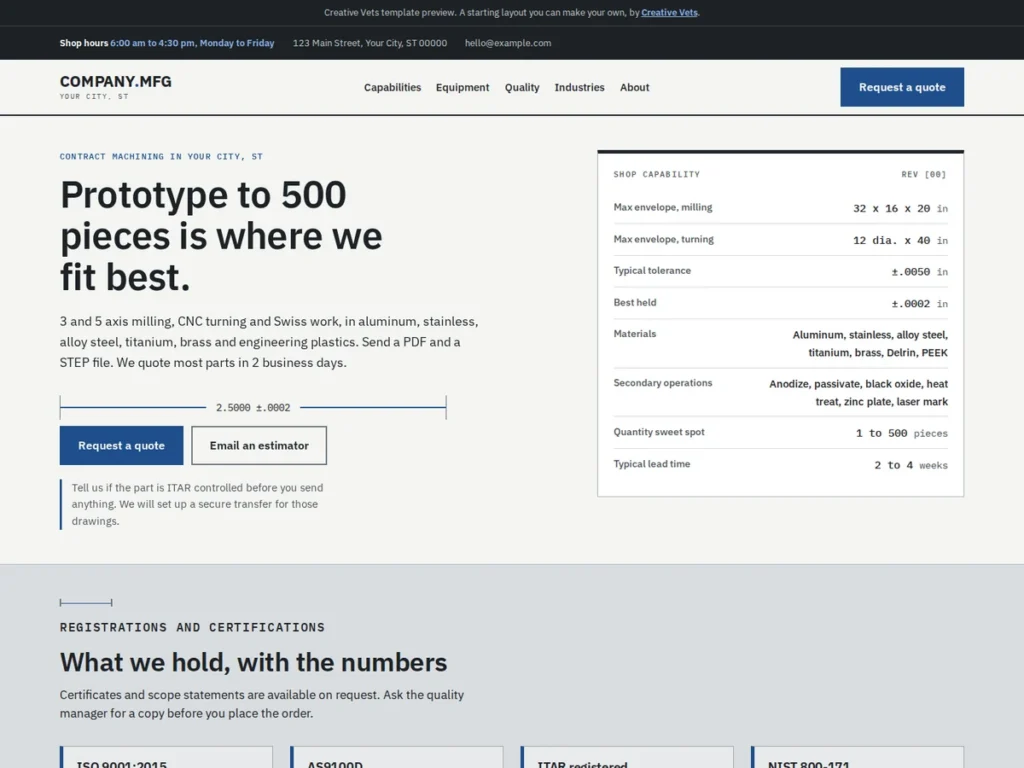Click the COMPANY.MFG logo
1024x768 pixels.
coord(116,82)
